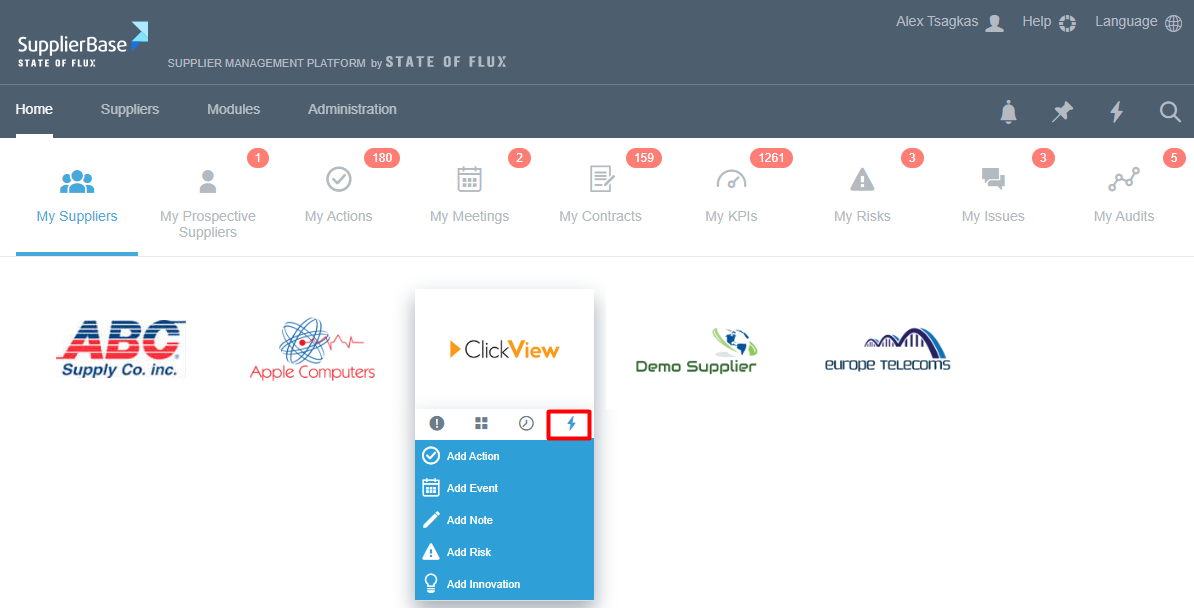1194x608 pixels.
Task: Choose Add Event in quick menu
Action: point(471,488)
